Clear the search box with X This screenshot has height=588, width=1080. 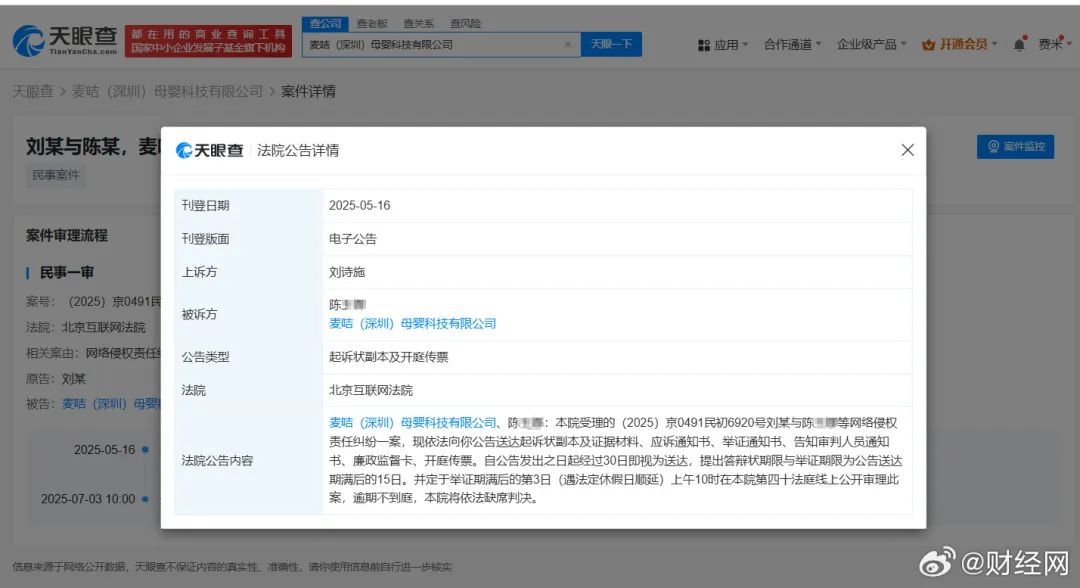click(568, 44)
